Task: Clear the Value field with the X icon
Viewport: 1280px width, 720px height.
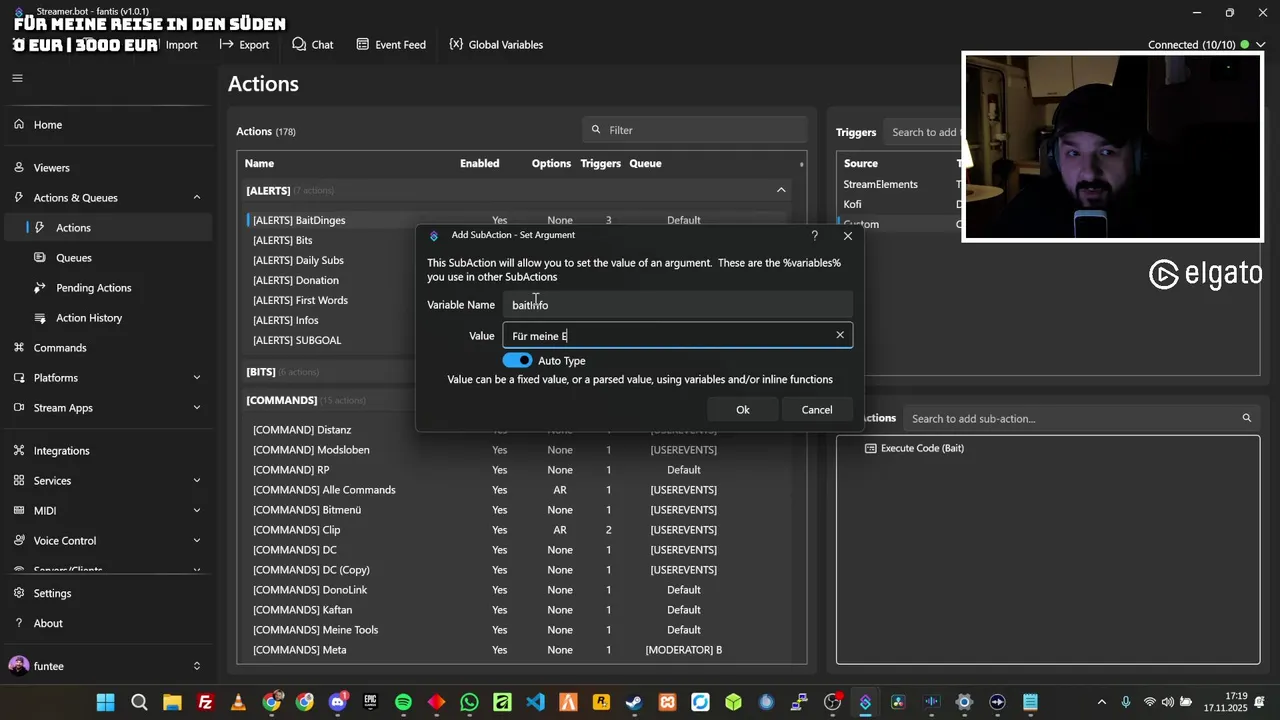Action: pyautogui.click(x=840, y=335)
